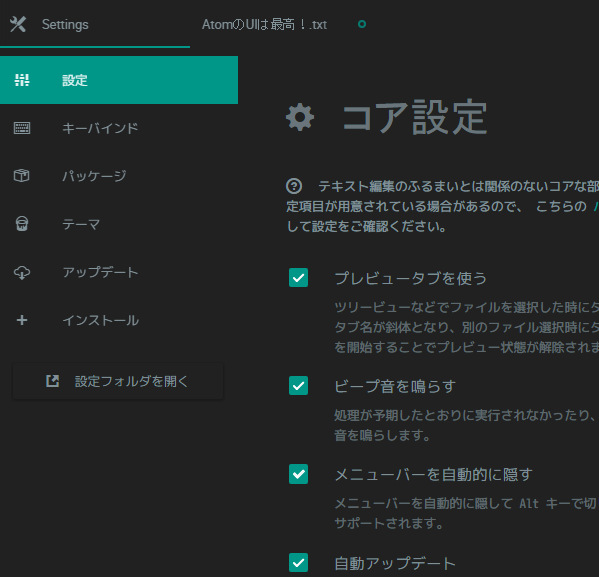Click the plus icon for インストール
This screenshot has width=599, height=577.
tap(22, 320)
